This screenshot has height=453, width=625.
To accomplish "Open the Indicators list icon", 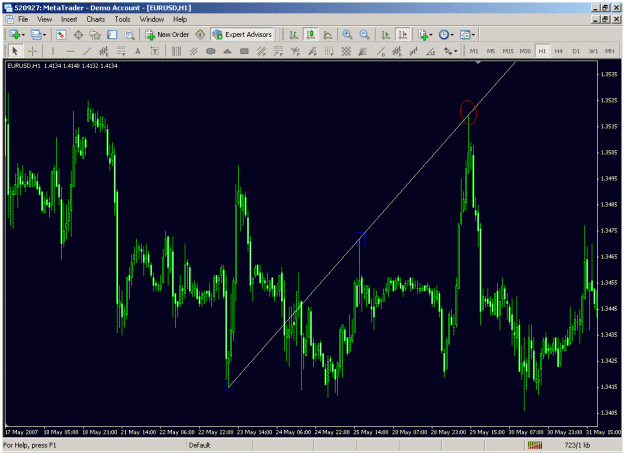I will tap(423, 35).
